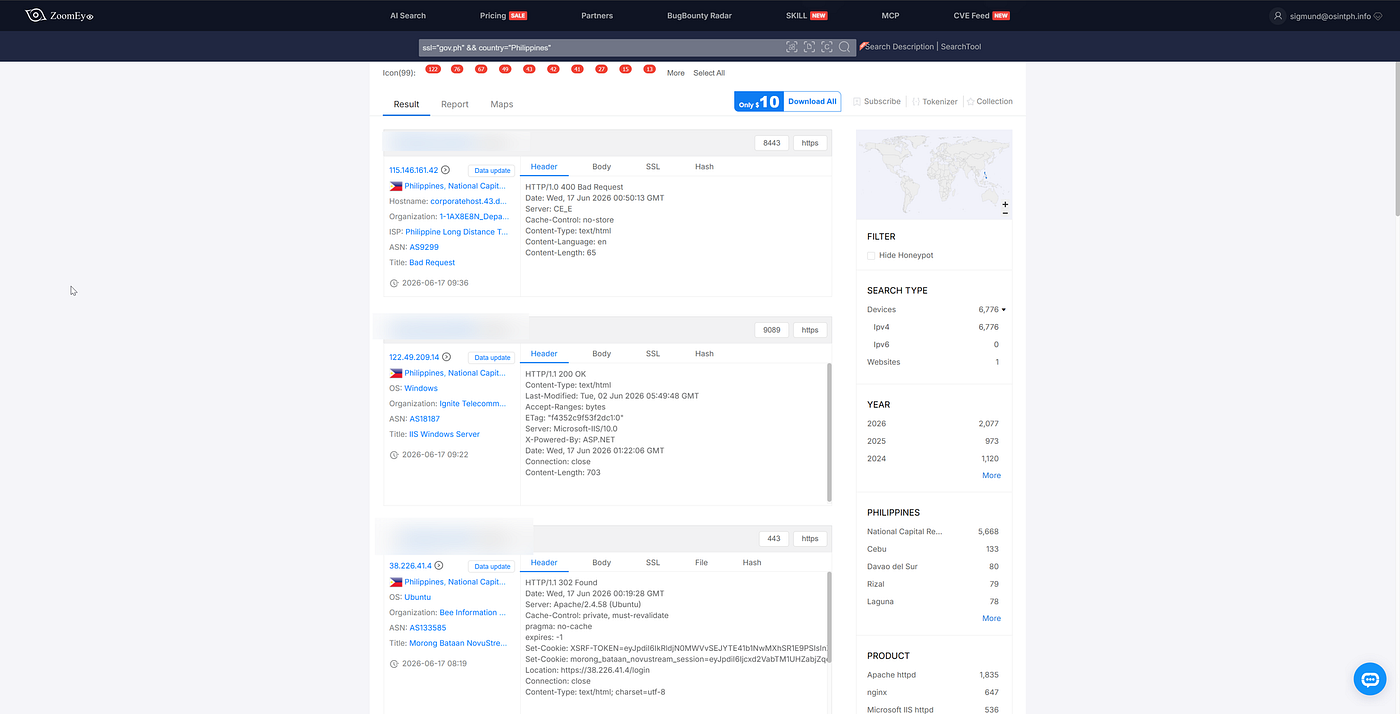Show more regions in PHILIPPINES filter
1400x714 pixels.
[x=991, y=618]
